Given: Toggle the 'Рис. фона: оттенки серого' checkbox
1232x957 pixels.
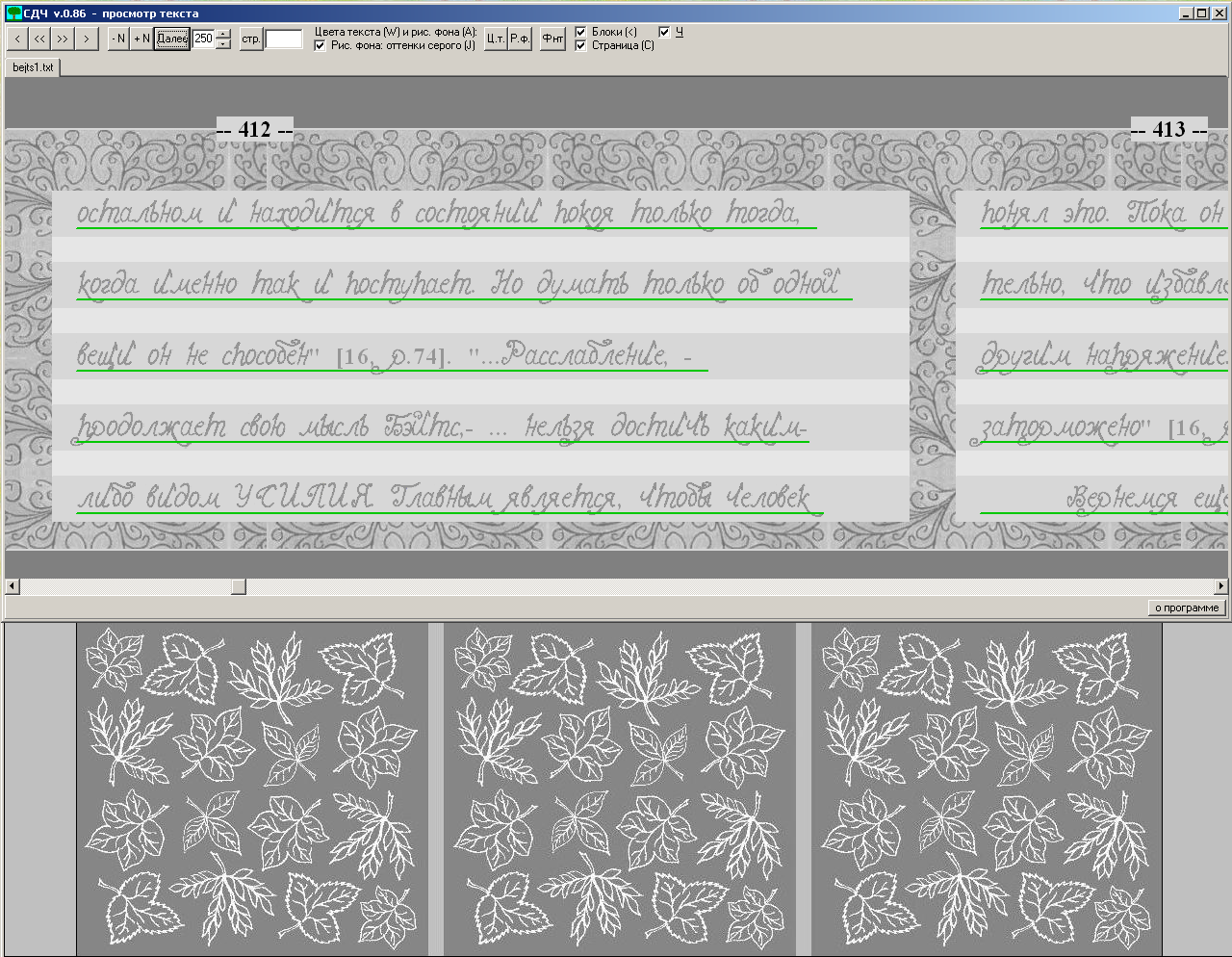Looking at the screenshot, I should [x=321, y=45].
